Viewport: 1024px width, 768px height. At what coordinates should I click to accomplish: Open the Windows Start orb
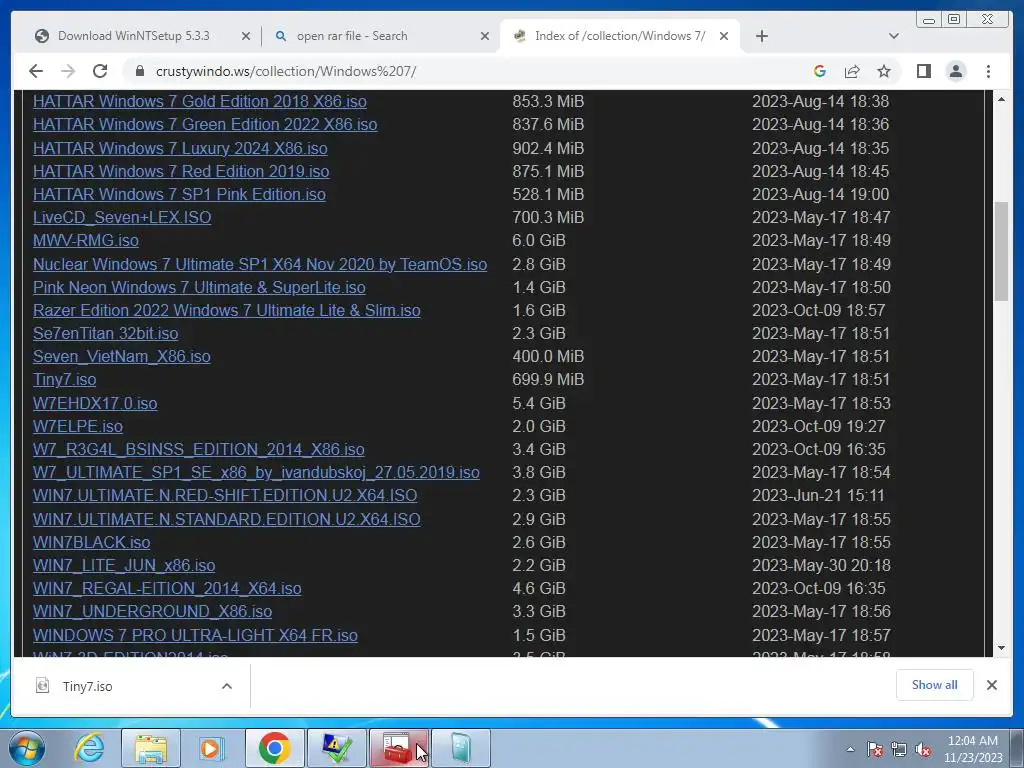tap(27, 748)
